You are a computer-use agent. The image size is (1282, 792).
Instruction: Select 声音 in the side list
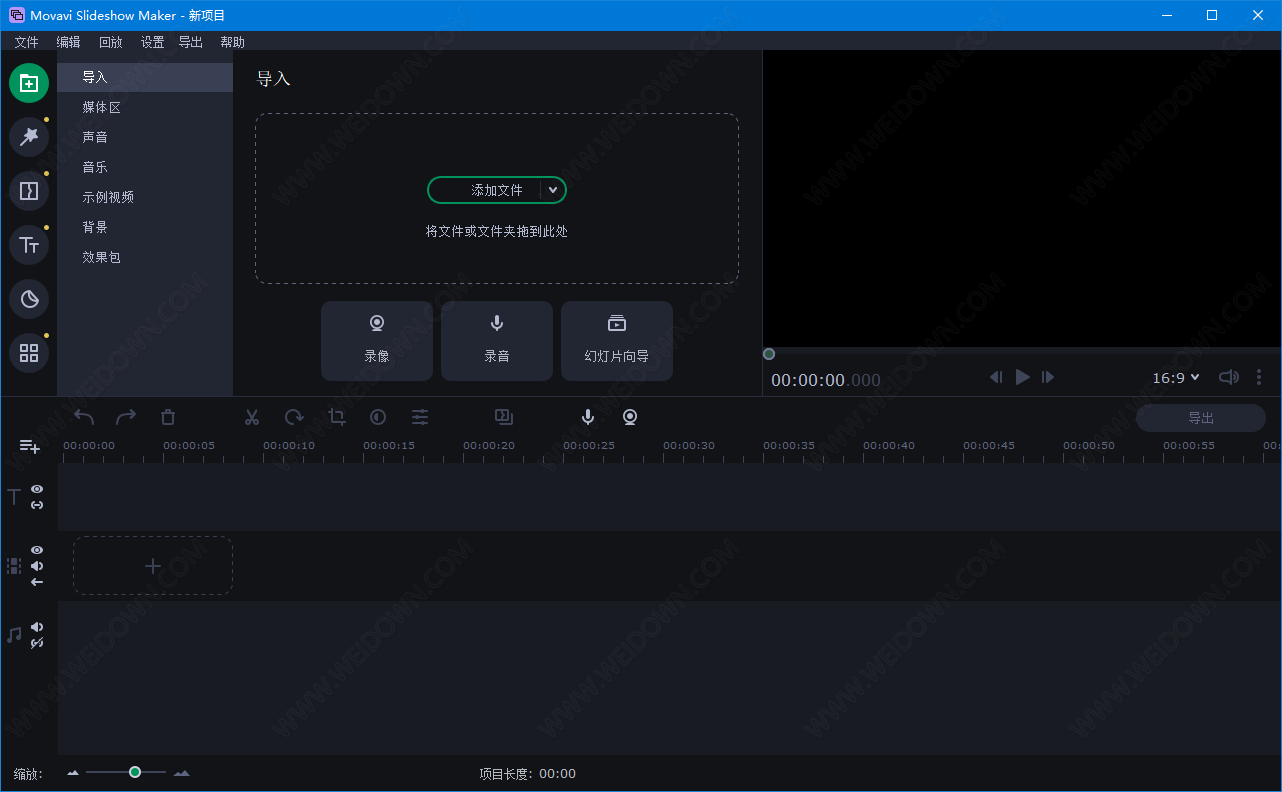[145, 137]
